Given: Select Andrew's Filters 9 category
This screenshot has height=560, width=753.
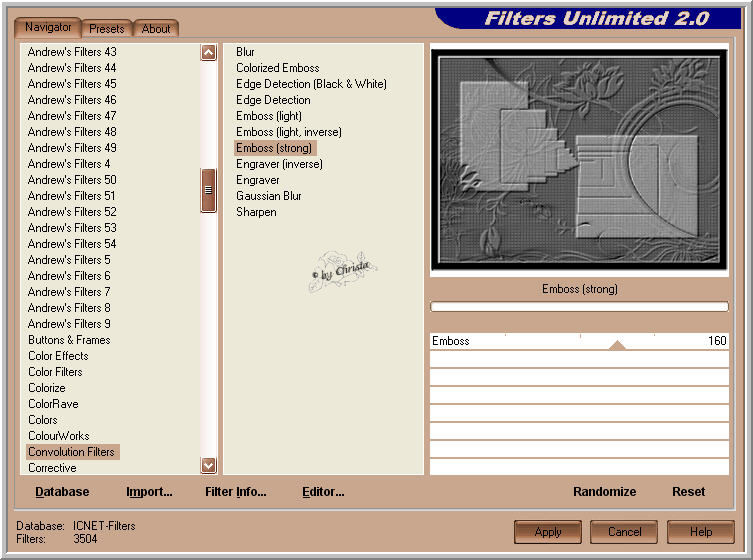Looking at the screenshot, I should click(x=69, y=324).
